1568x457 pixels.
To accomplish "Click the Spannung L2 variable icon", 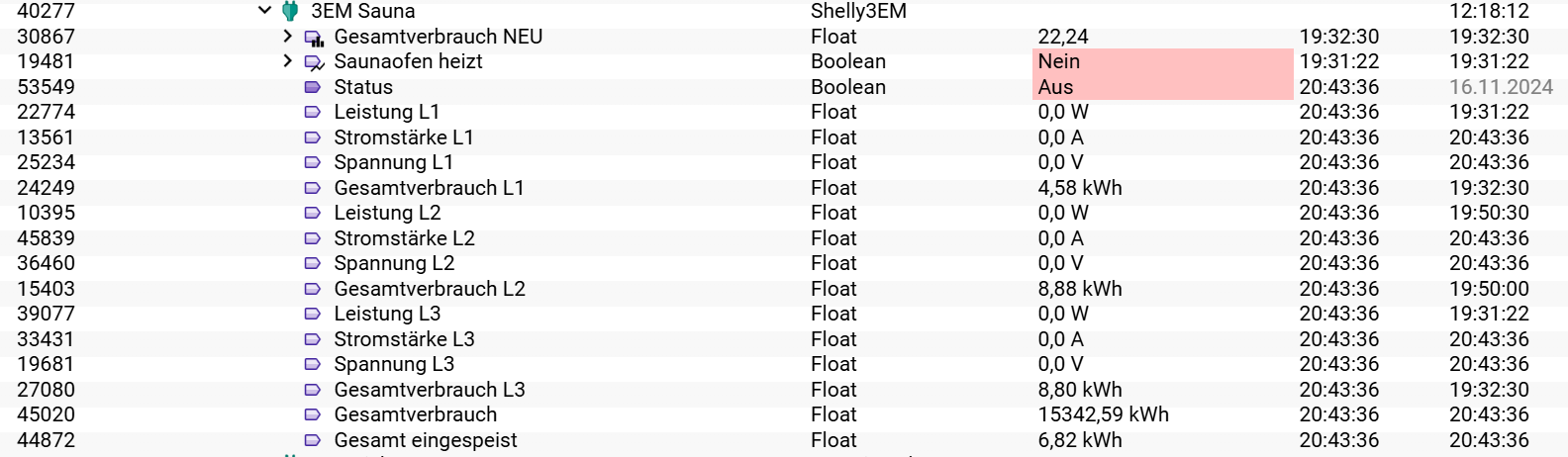I will tap(313, 264).
